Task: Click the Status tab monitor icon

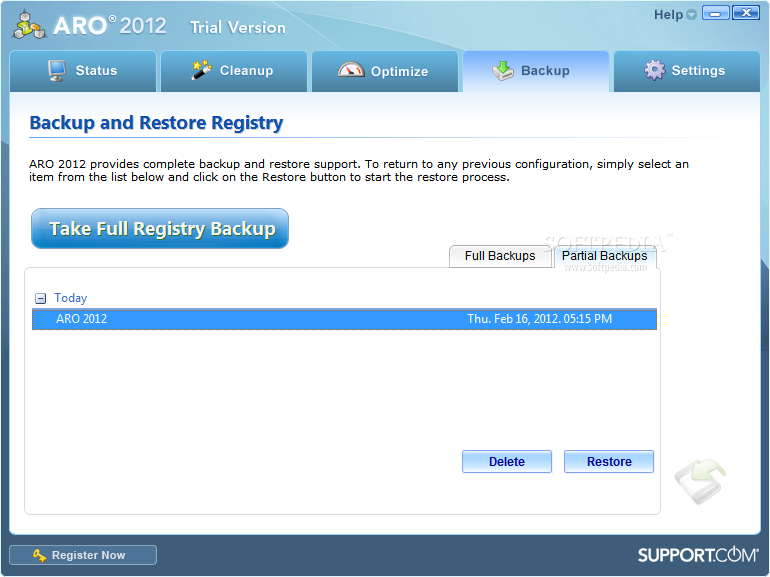Action: [x=57, y=70]
